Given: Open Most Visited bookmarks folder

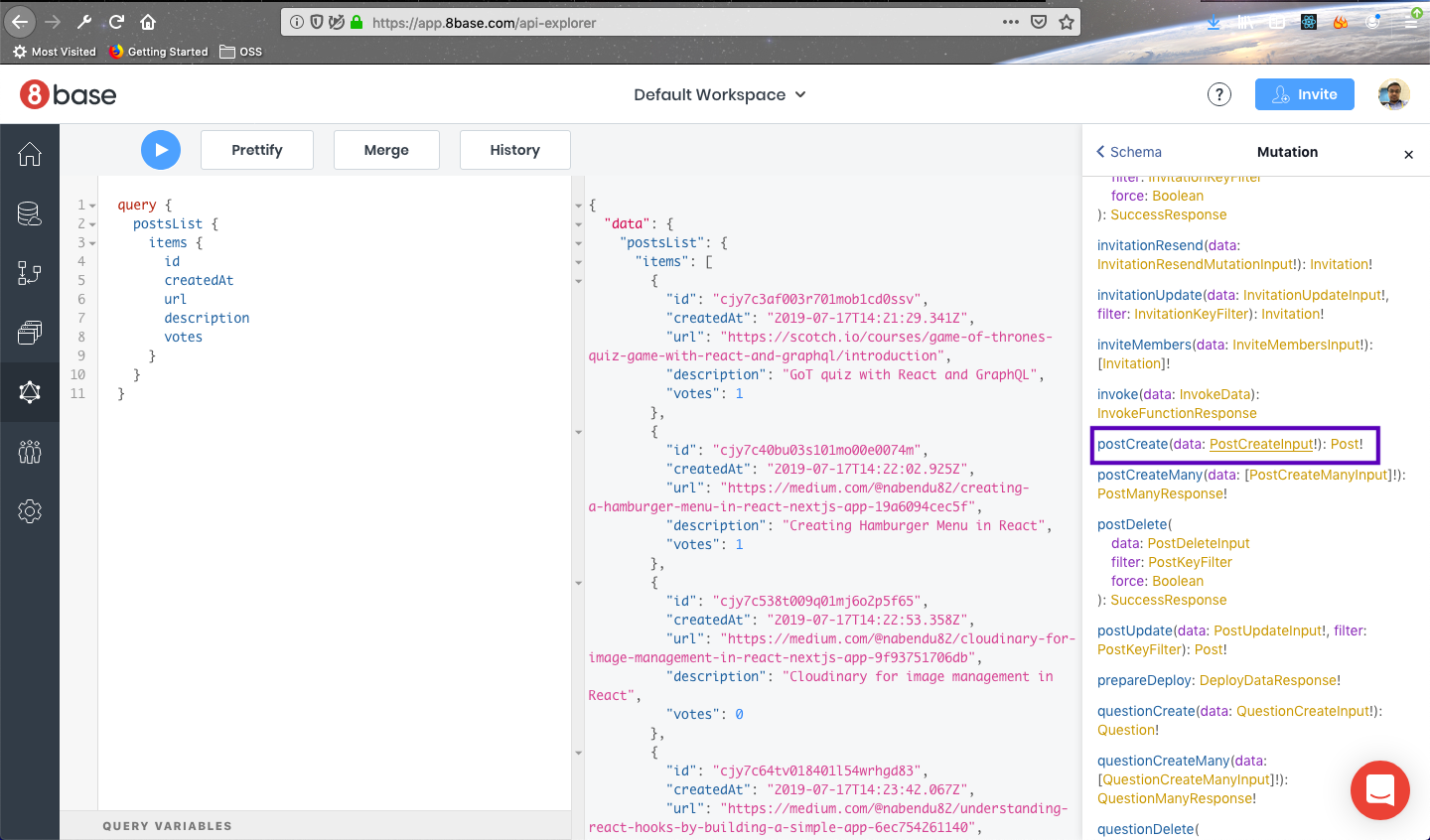Looking at the screenshot, I should click(x=55, y=52).
